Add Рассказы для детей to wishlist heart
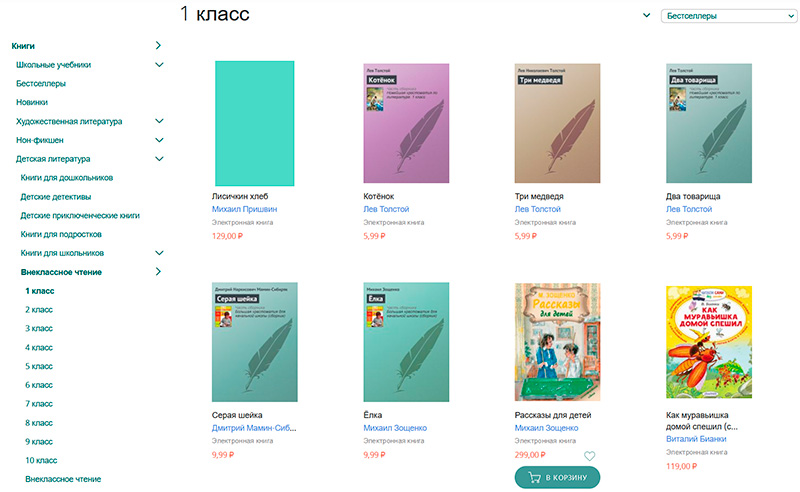Screen dimensions: 800x492 point(589,457)
